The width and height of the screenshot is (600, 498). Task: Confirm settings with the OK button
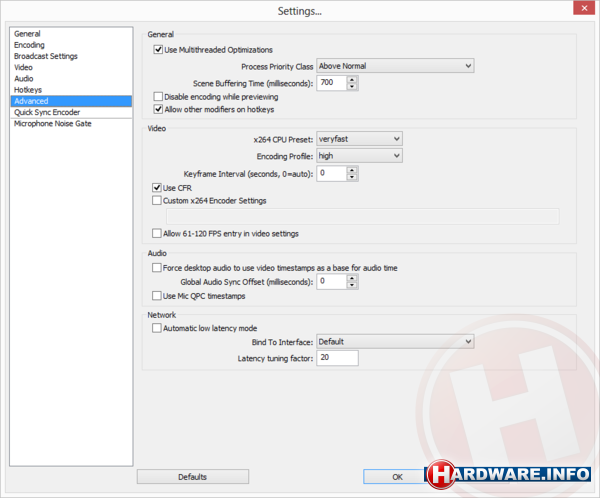tap(397, 477)
